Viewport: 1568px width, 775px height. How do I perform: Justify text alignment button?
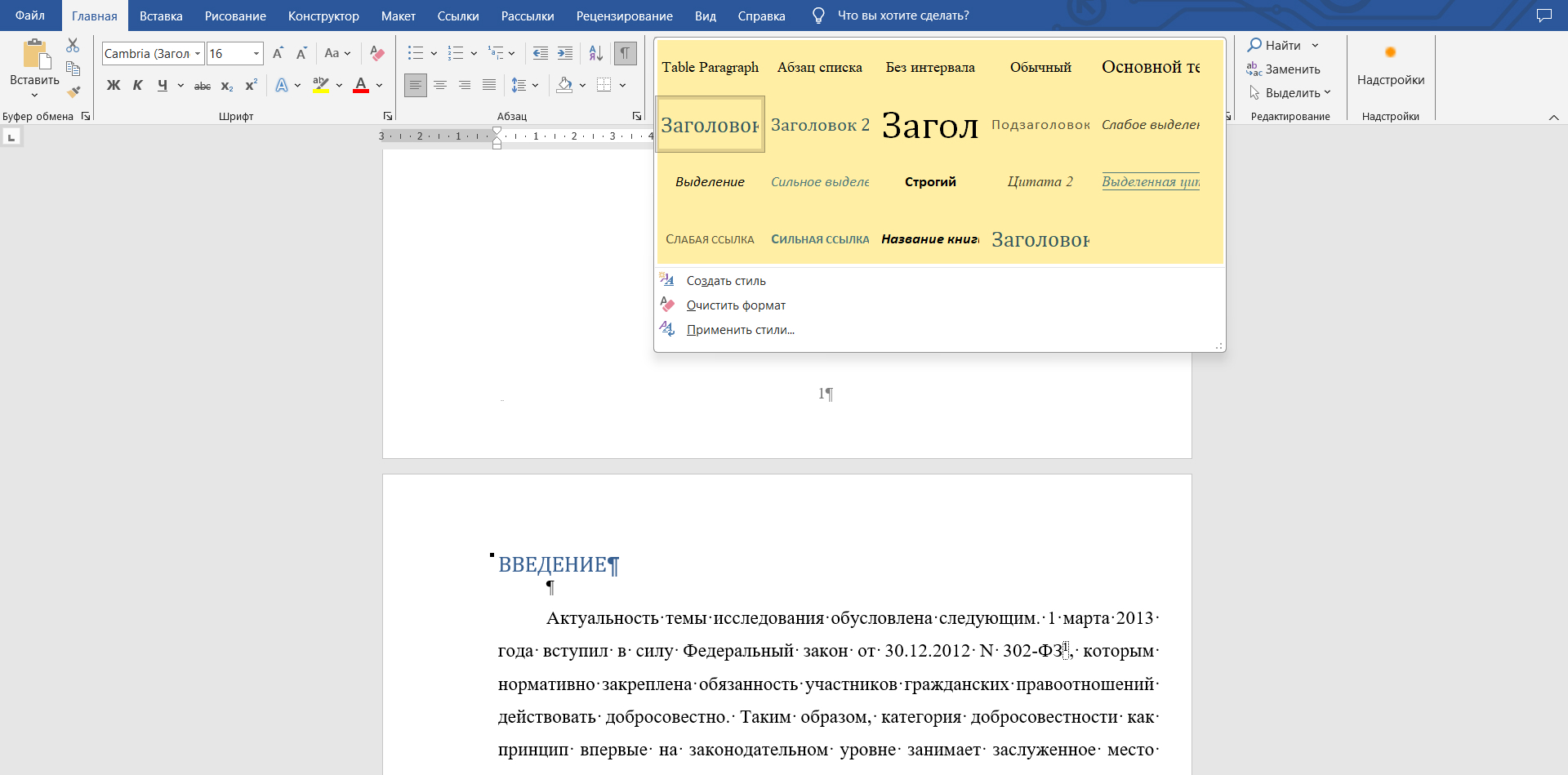(489, 86)
